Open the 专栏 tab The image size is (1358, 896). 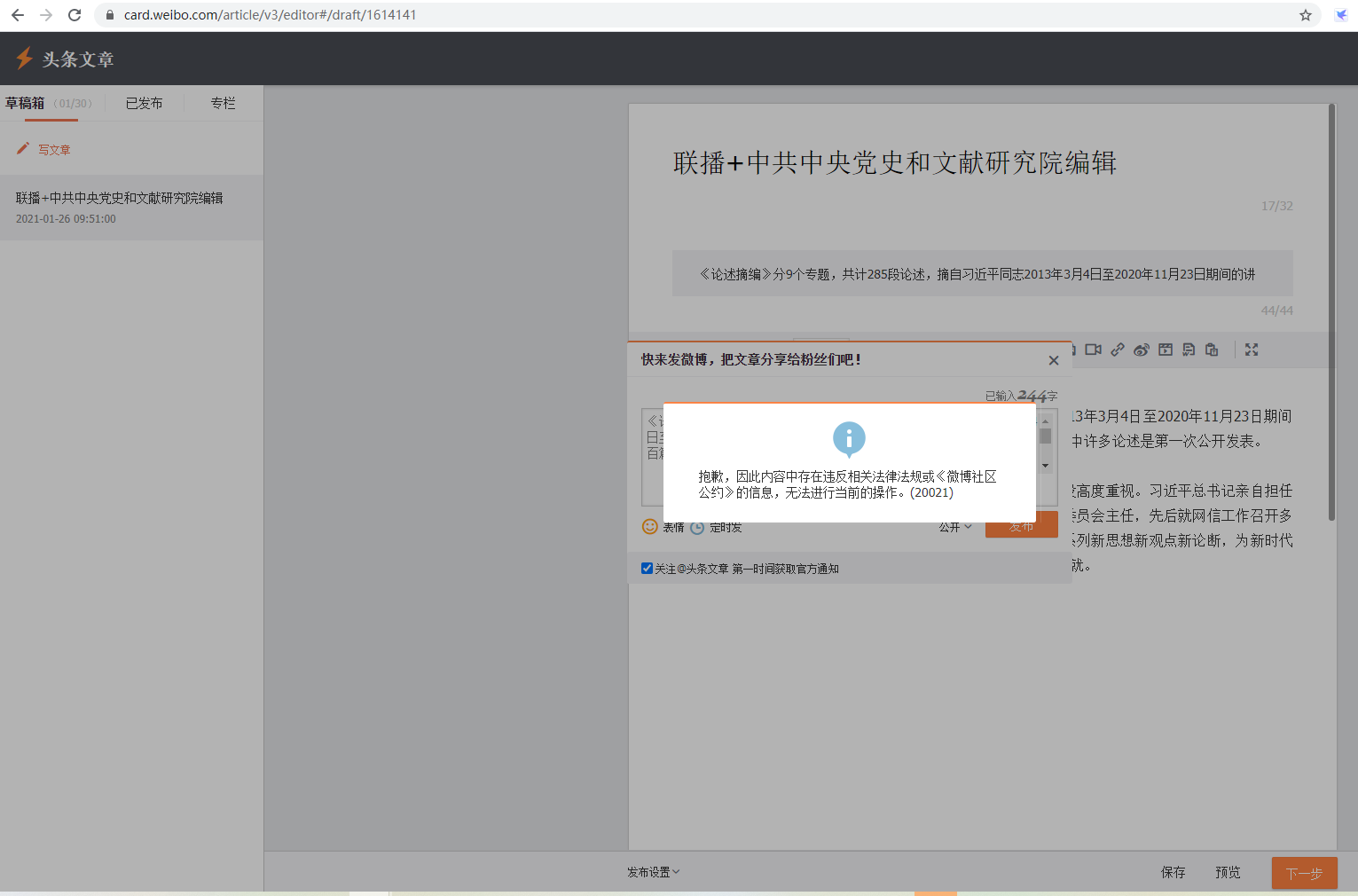[x=223, y=103]
